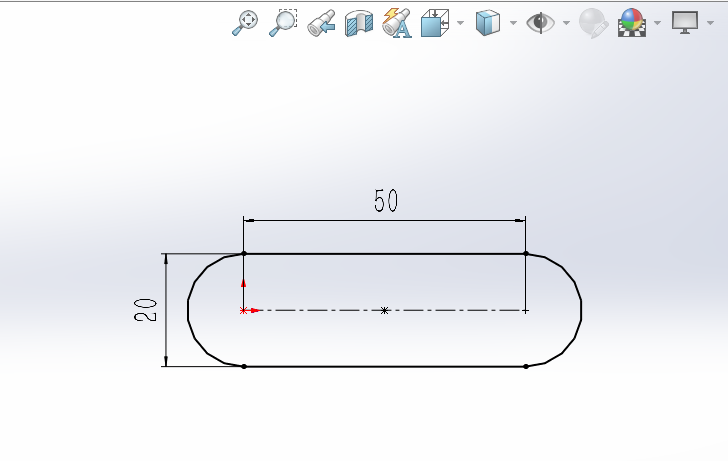Select the 20 dimension value
This screenshot has width=728, height=461.
(145, 310)
